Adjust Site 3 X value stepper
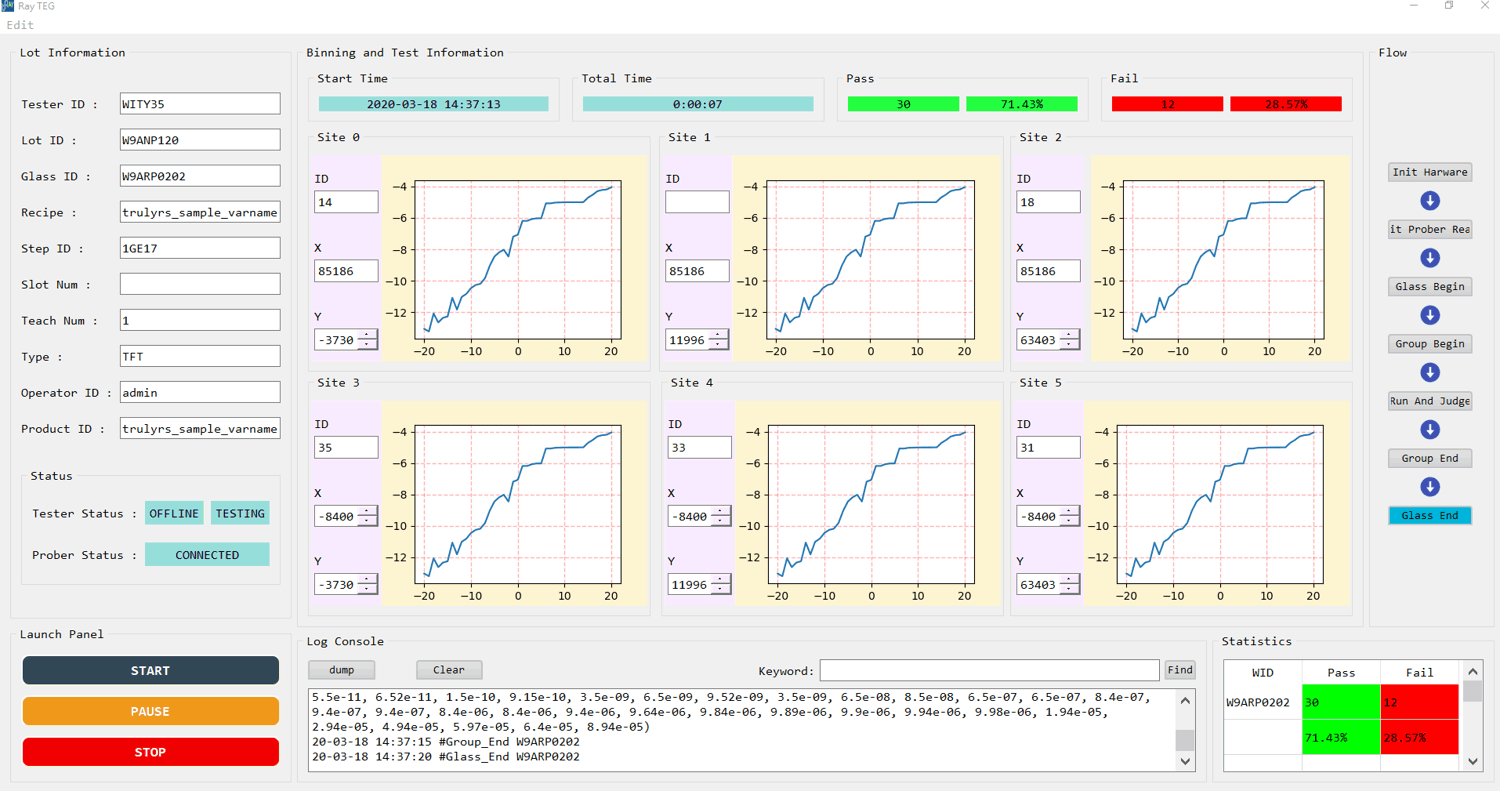 click(367, 516)
